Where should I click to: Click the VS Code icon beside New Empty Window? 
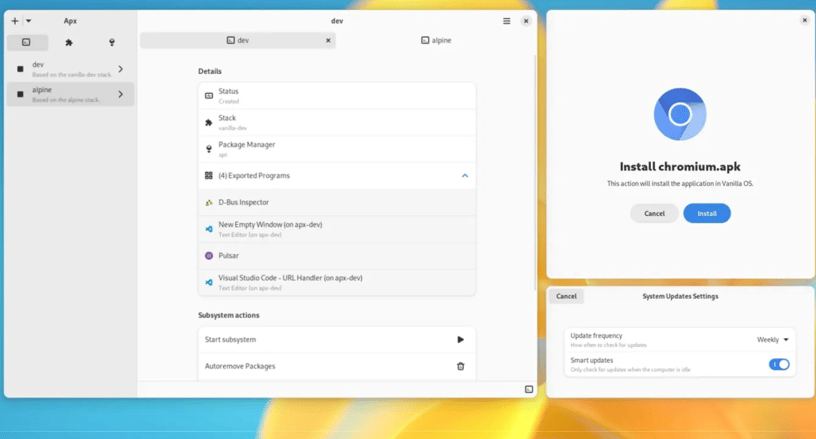(209, 229)
